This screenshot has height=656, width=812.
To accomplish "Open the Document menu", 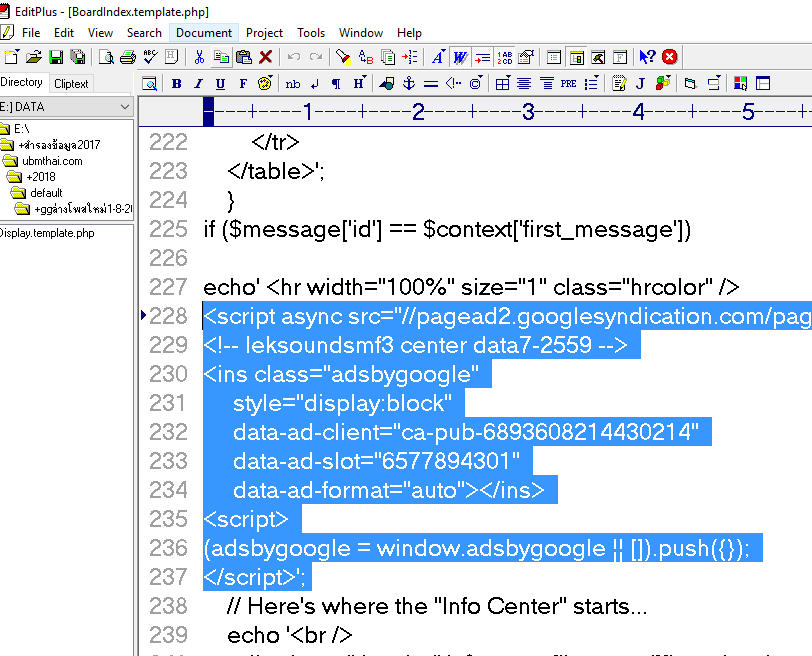I will coord(203,33).
